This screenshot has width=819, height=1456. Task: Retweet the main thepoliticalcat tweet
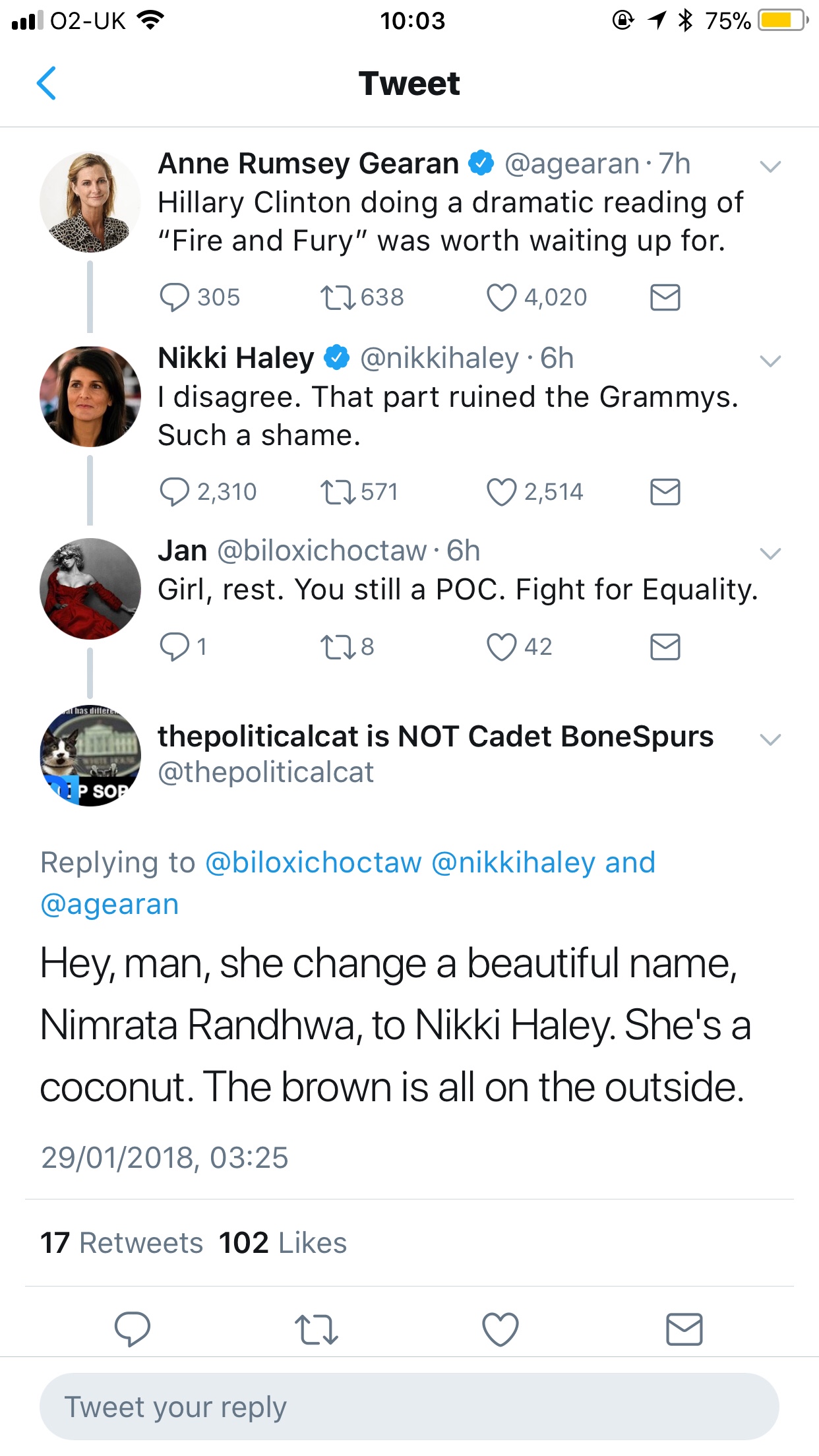coord(317,1329)
